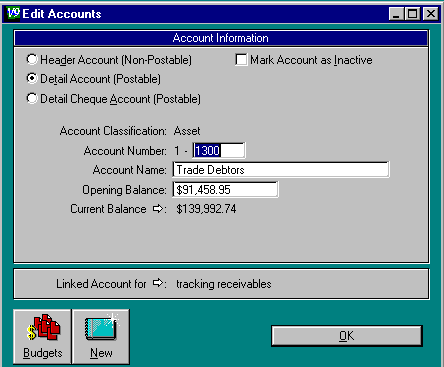Click the Current Balance arrow icon

point(158,209)
